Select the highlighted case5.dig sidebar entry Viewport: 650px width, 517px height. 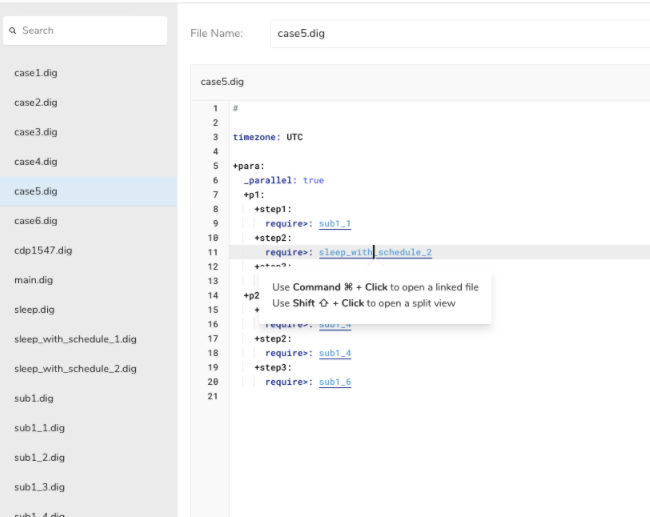pyautogui.click(x=35, y=191)
